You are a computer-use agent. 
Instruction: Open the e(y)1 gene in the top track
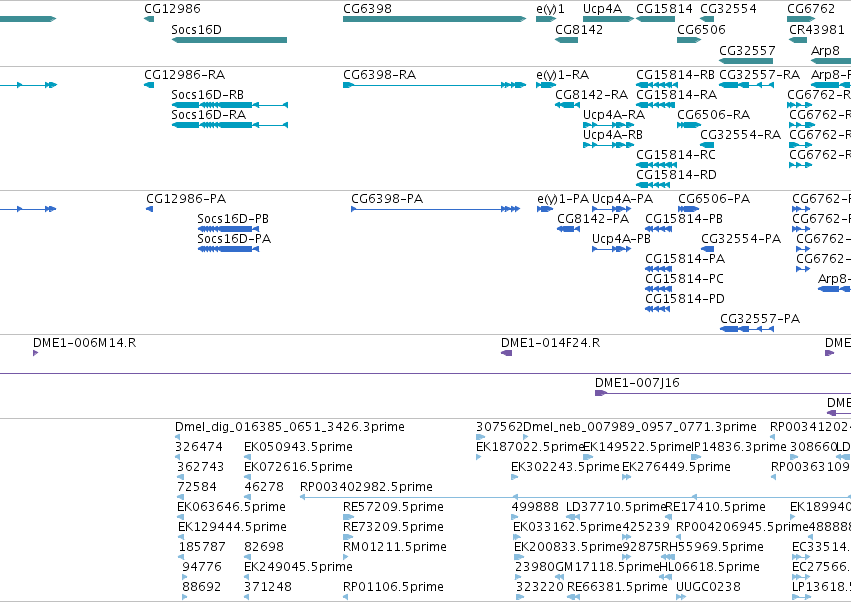(x=546, y=19)
